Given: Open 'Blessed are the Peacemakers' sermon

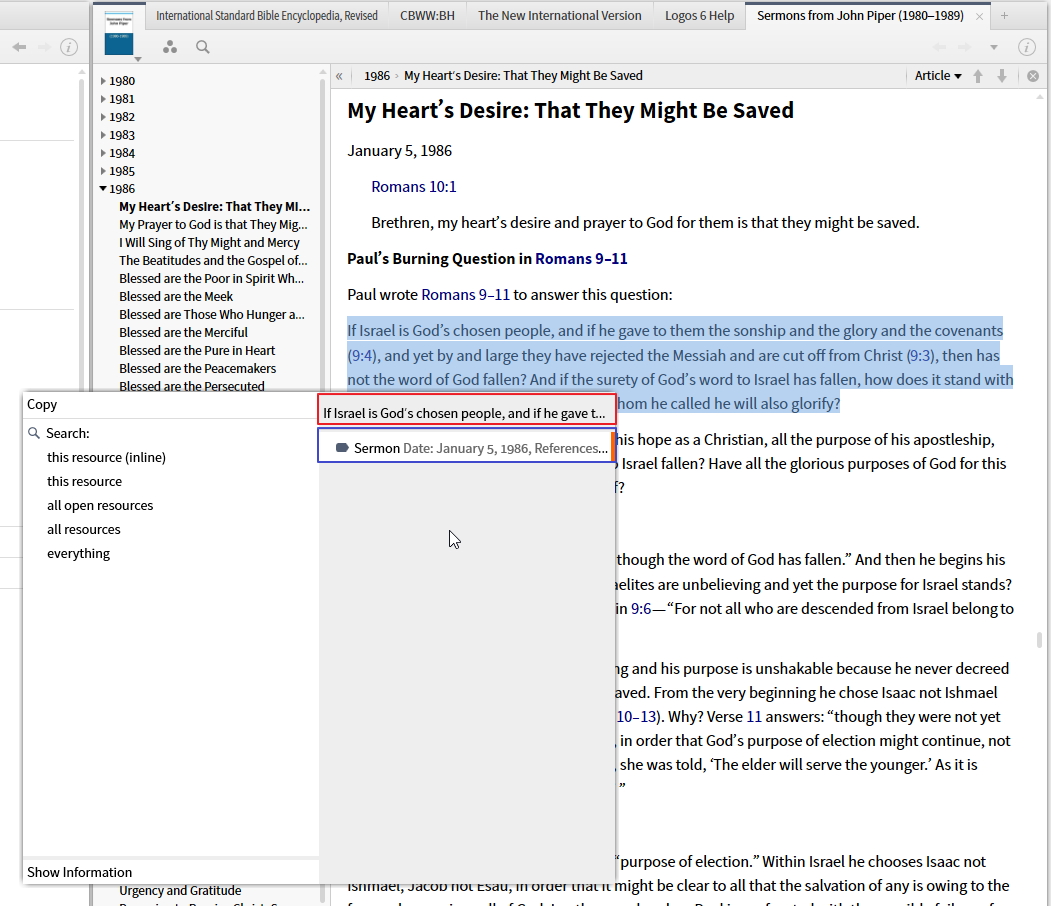Looking at the screenshot, I should click(197, 369).
